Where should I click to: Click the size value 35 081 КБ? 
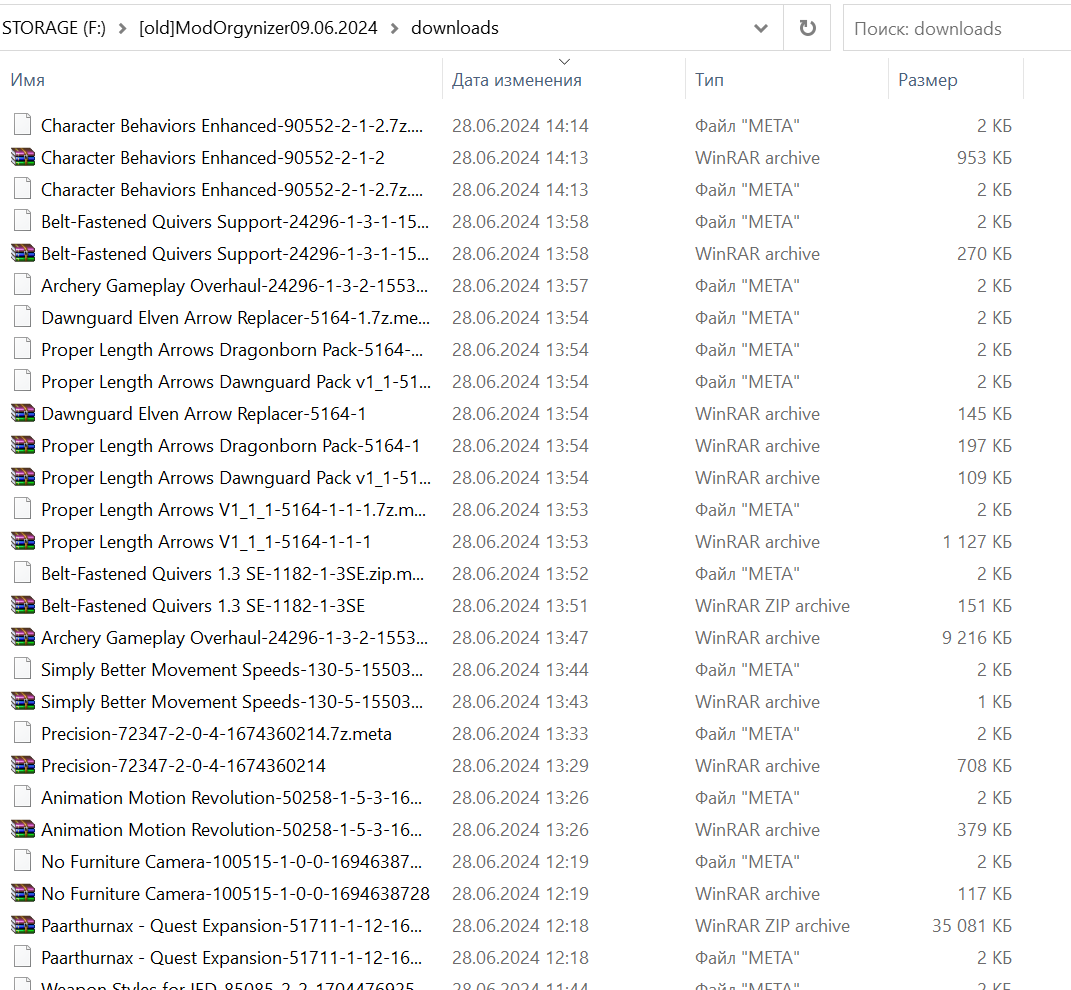pyautogui.click(x=972, y=926)
